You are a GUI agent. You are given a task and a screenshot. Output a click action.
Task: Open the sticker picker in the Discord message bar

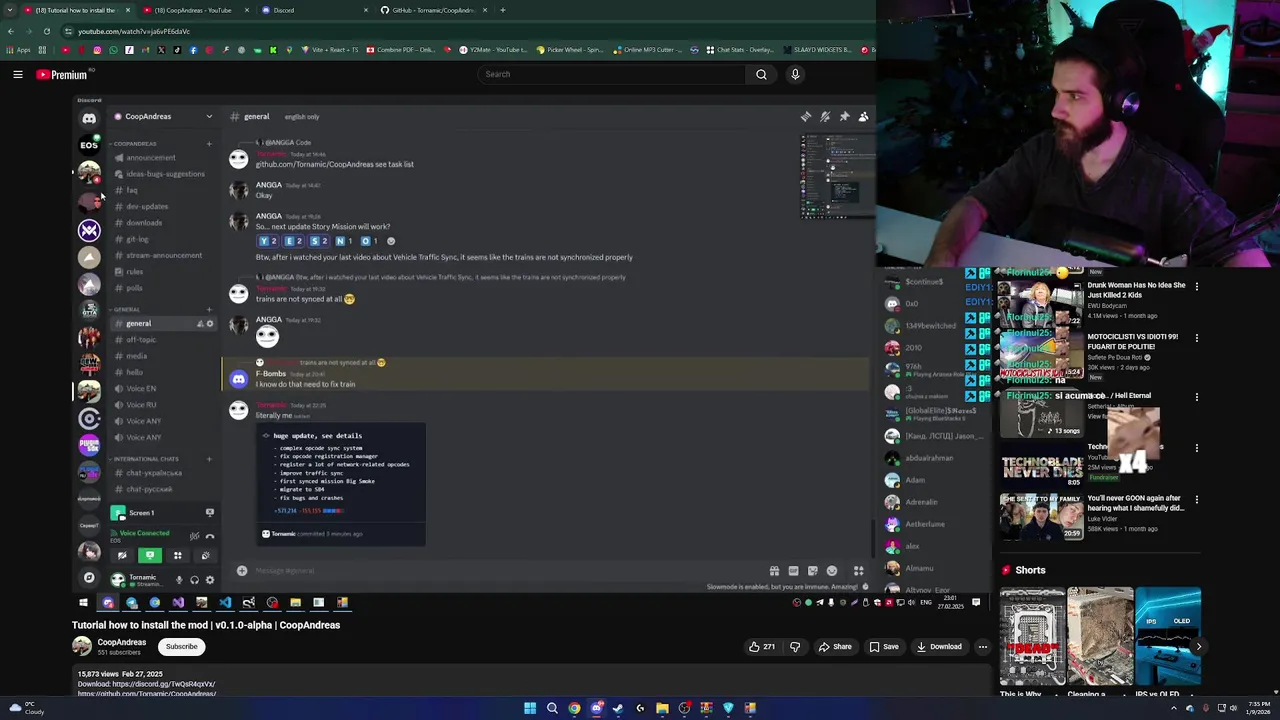(812, 571)
